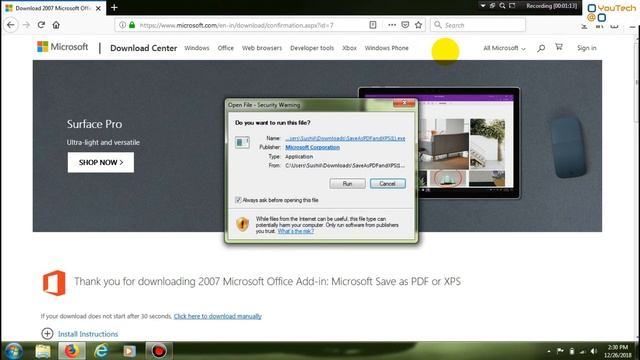640x360 pixels.
Task: Click the recording toolbar zoom magnifier icon
Action: tap(502, 6)
